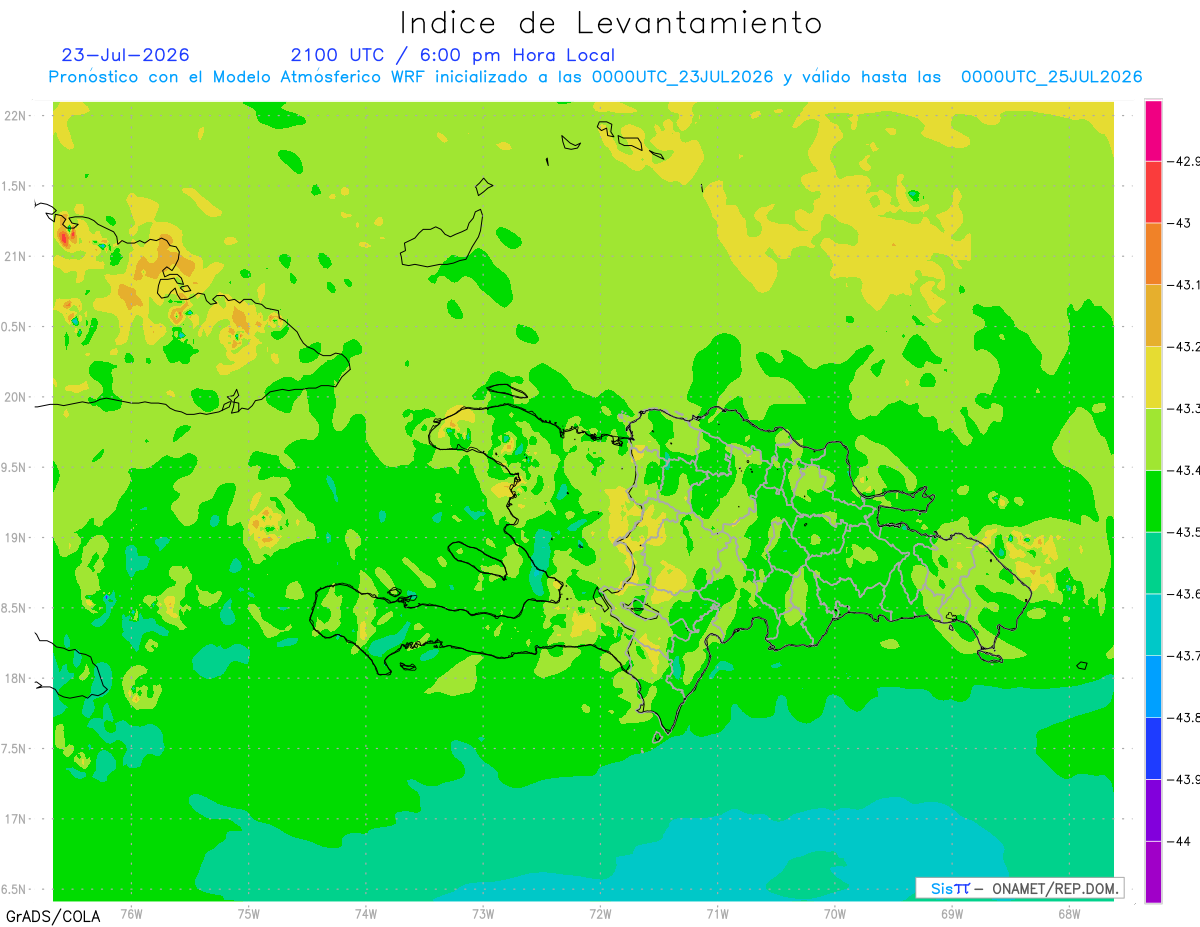Click the '-43.3' legend value
Image resolution: width=1200 pixels, height=927 pixels.
pos(1184,408)
